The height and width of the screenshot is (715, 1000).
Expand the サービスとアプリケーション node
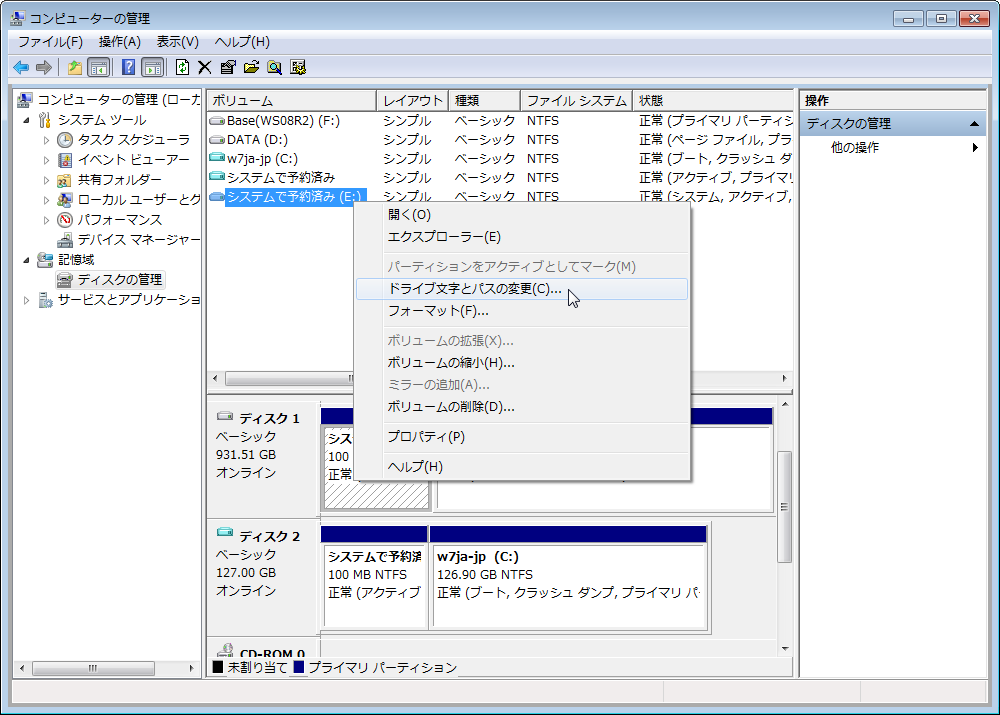click(x=26, y=300)
